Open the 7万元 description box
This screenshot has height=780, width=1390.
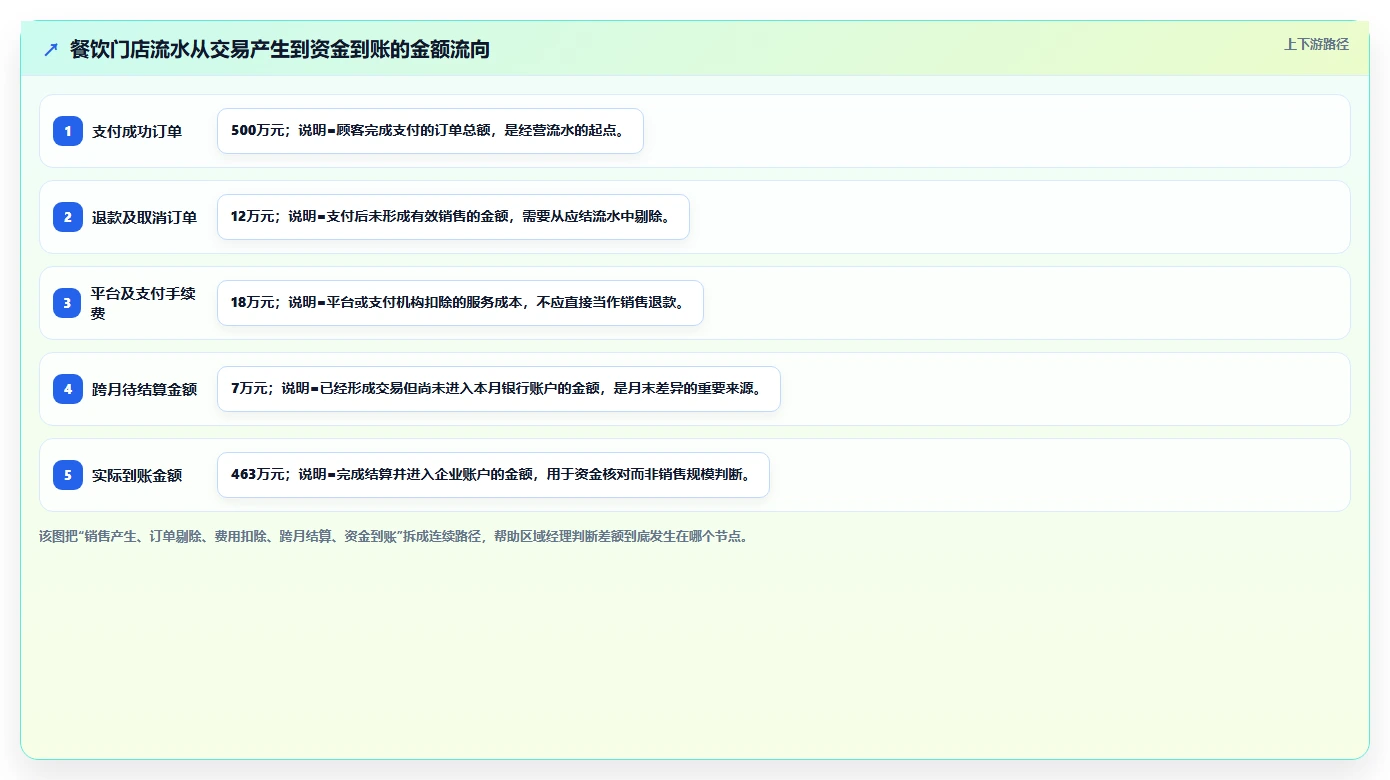[x=498, y=389]
